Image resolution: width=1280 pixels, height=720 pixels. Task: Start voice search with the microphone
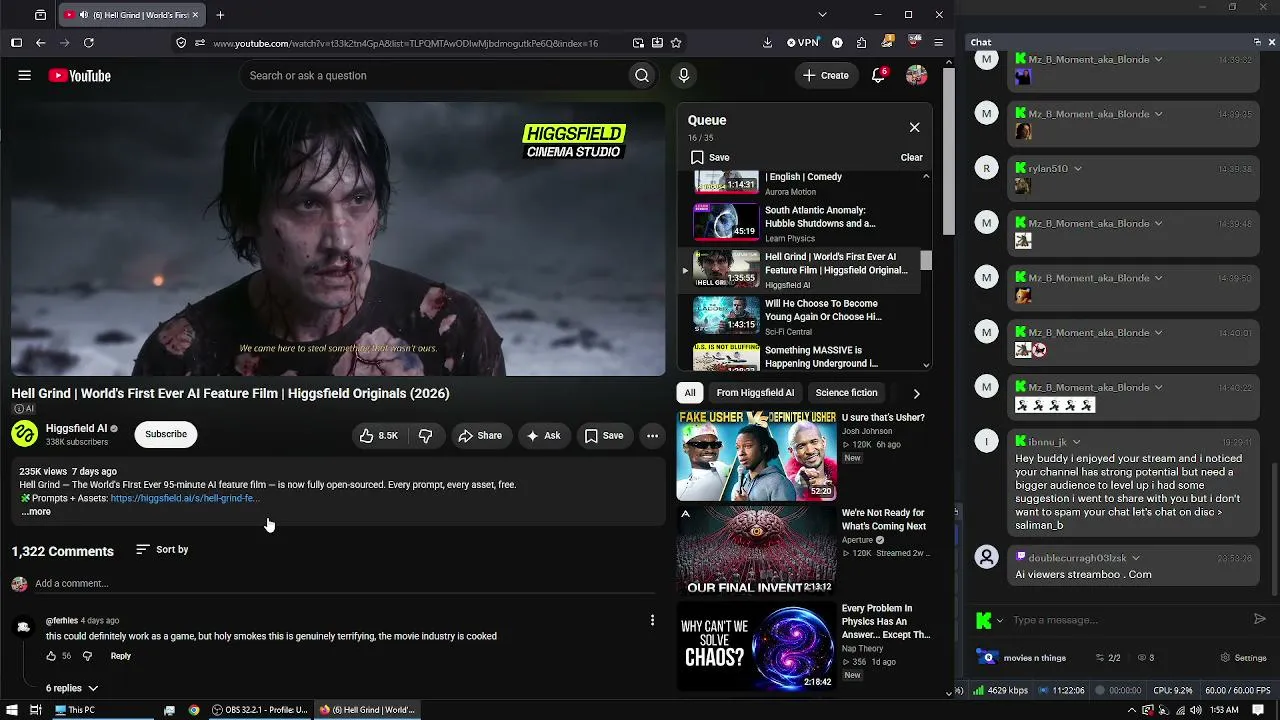click(684, 75)
